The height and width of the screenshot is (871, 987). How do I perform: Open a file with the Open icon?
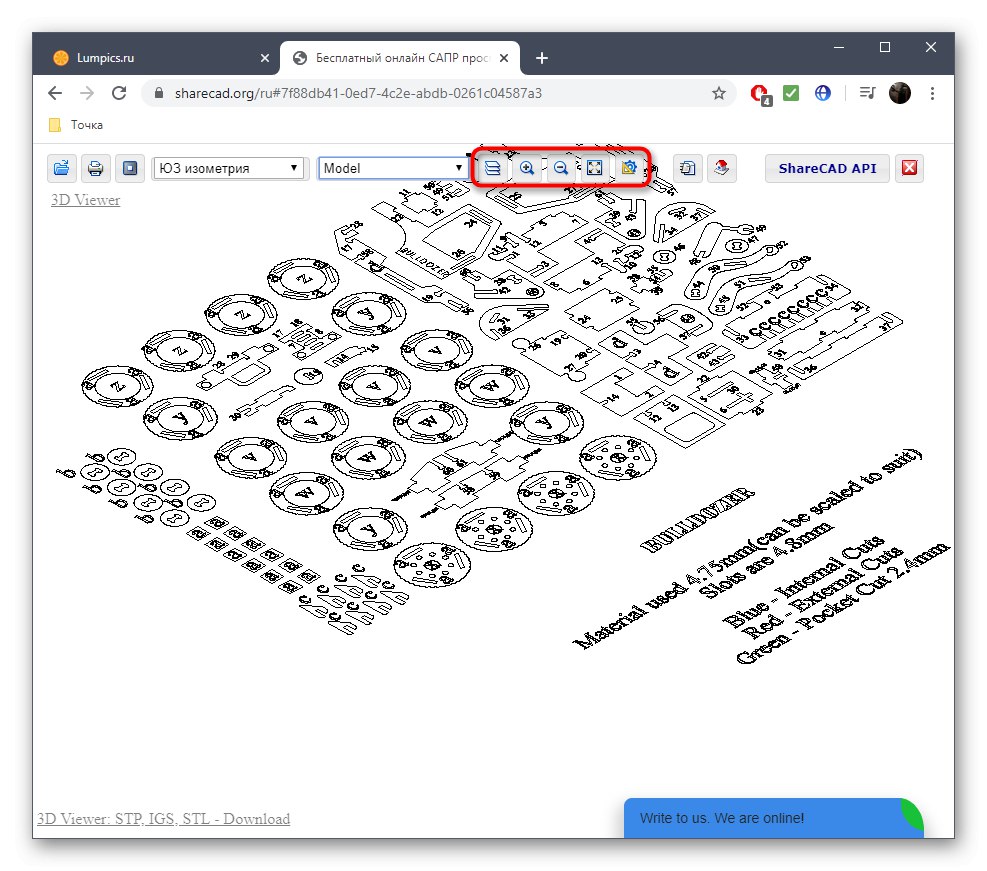click(62, 168)
